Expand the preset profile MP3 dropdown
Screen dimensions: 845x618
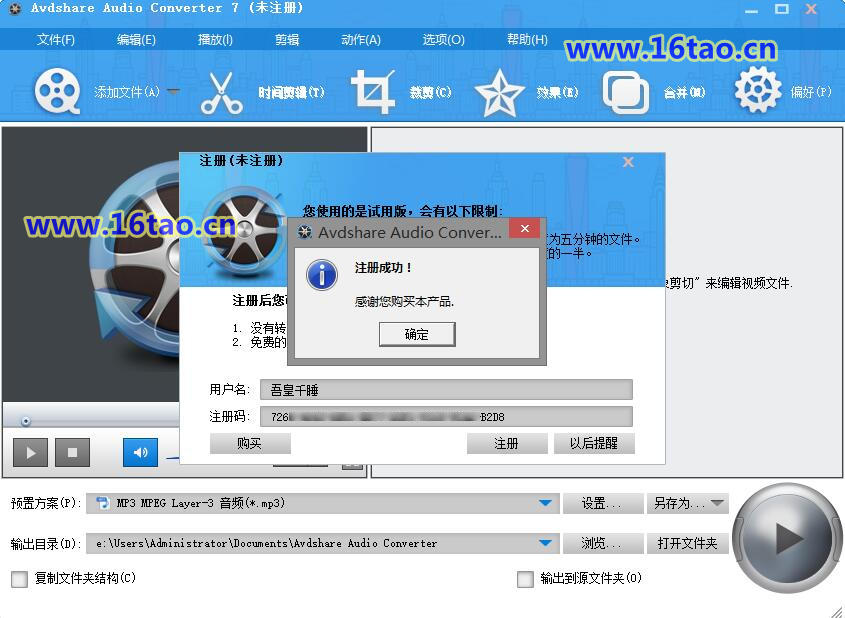pyautogui.click(x=546, y=503)
